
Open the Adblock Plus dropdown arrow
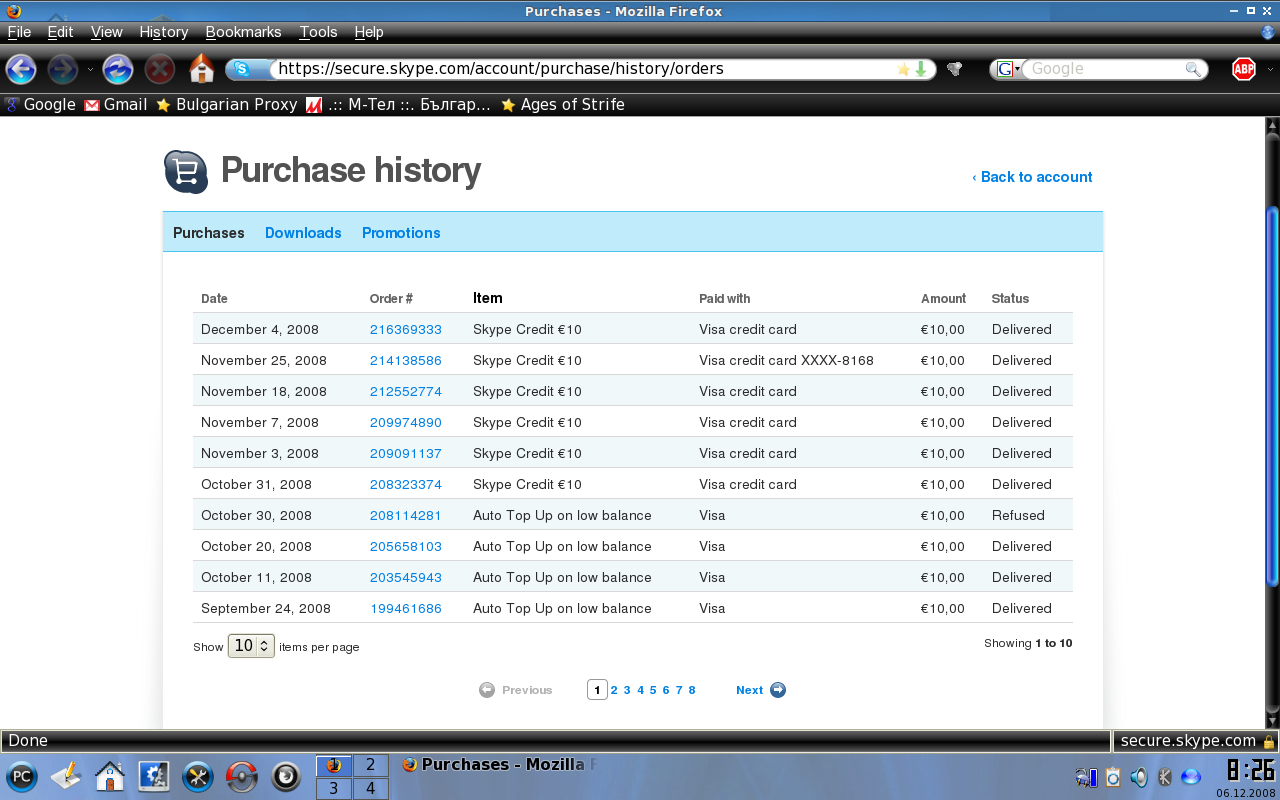coord(1271,69)
